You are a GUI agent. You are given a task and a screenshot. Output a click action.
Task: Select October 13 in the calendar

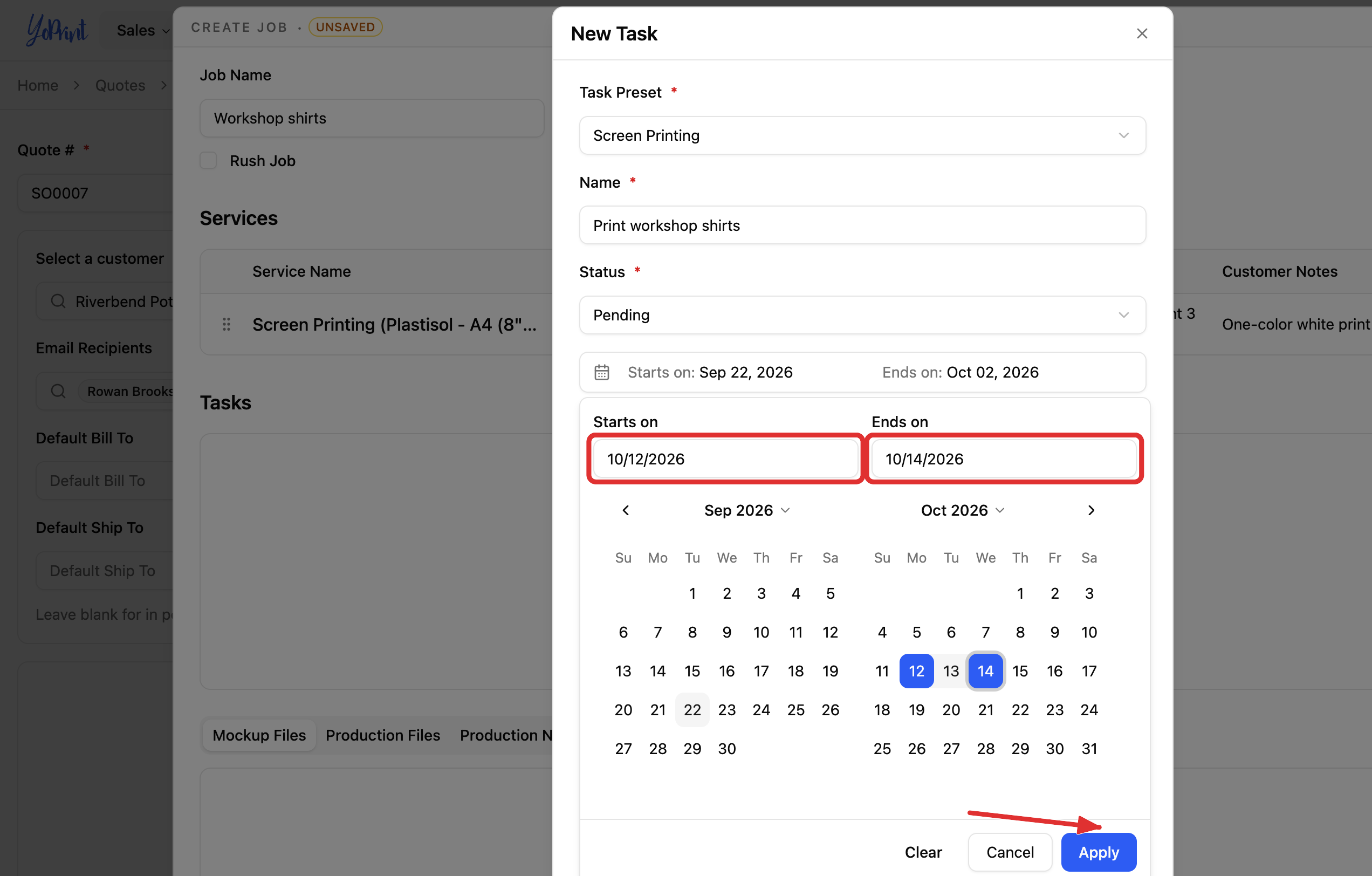[x=951, y=671]
